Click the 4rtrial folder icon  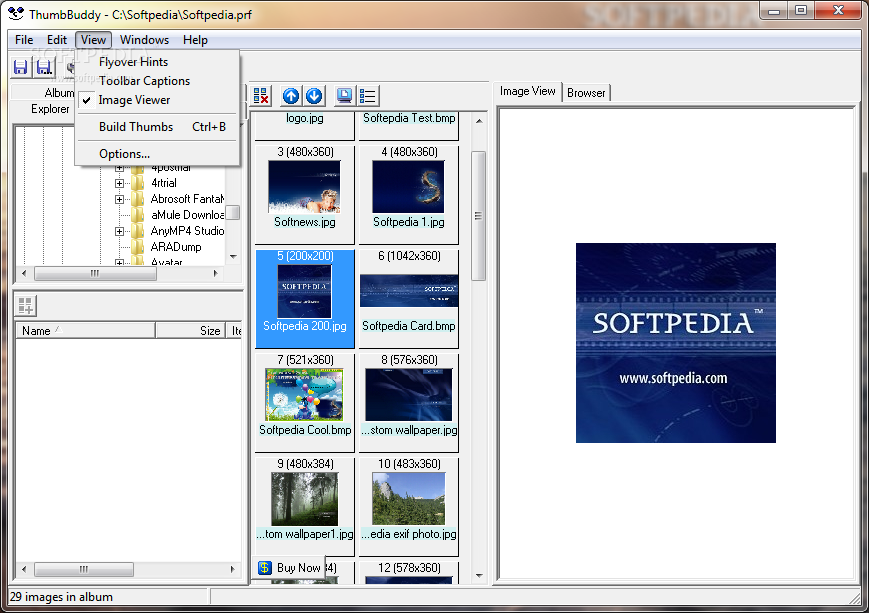137,183
